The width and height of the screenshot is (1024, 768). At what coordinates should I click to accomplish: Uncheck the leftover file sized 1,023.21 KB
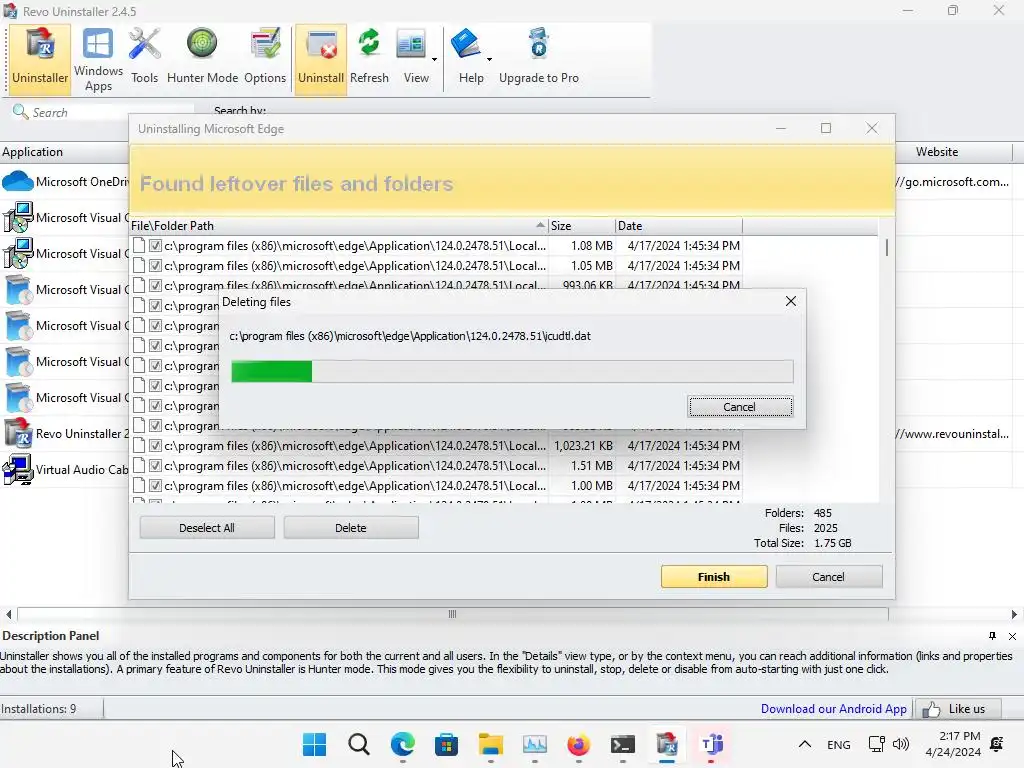tap(155, 445)
